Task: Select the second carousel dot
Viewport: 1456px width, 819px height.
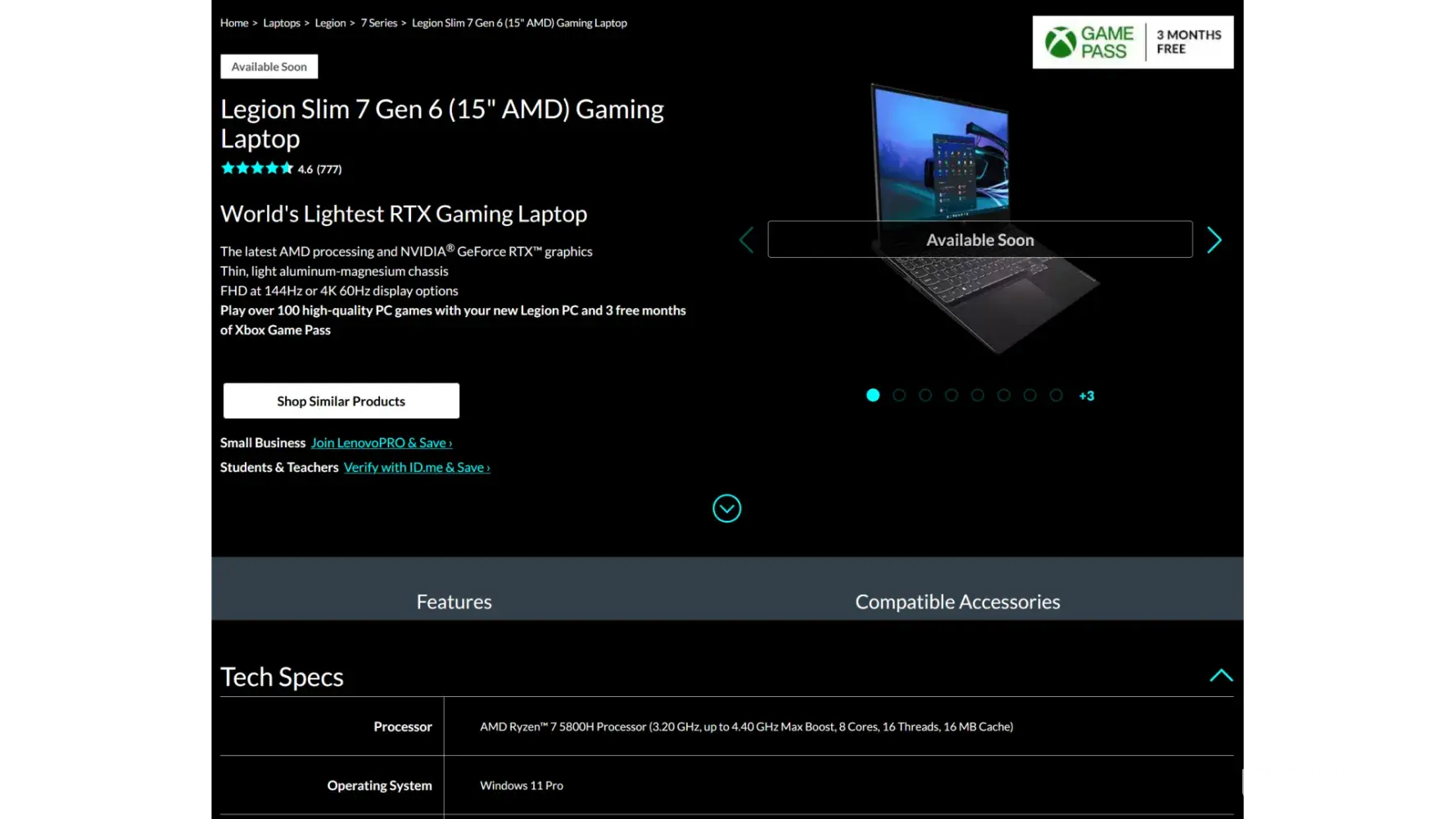Action: click(899, 396)
